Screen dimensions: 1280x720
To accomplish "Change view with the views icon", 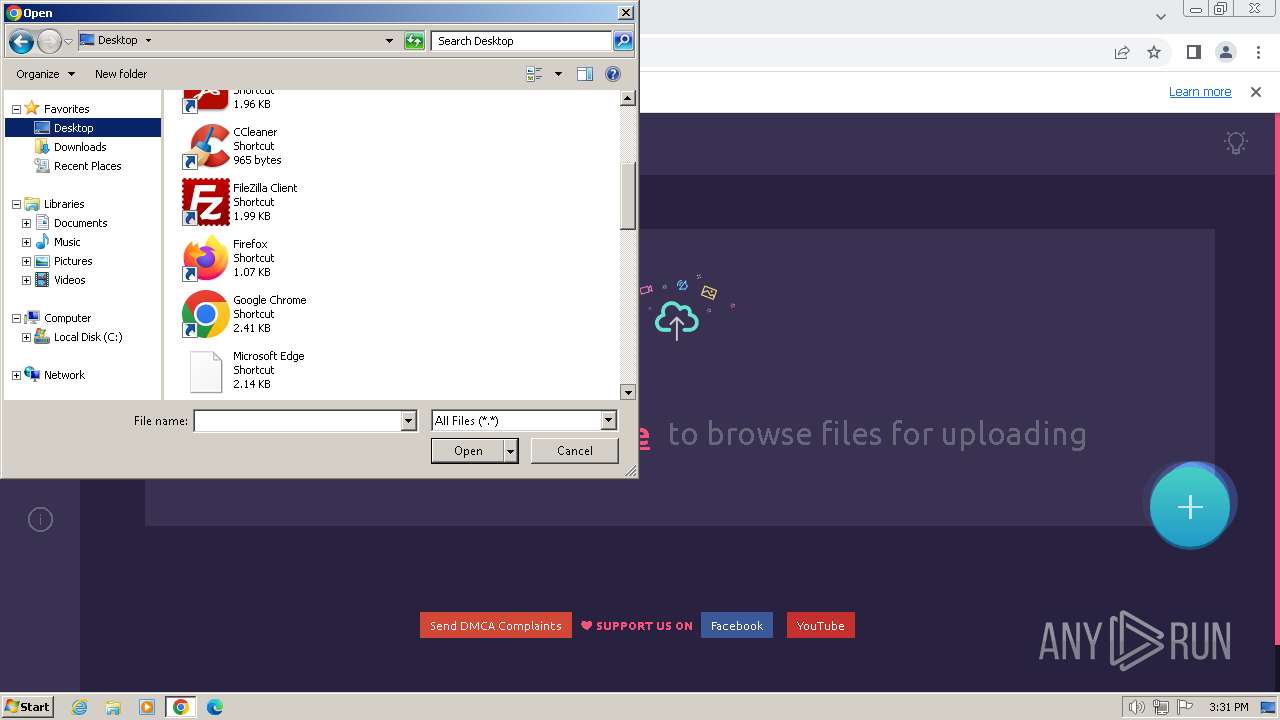I will [534, 74].
